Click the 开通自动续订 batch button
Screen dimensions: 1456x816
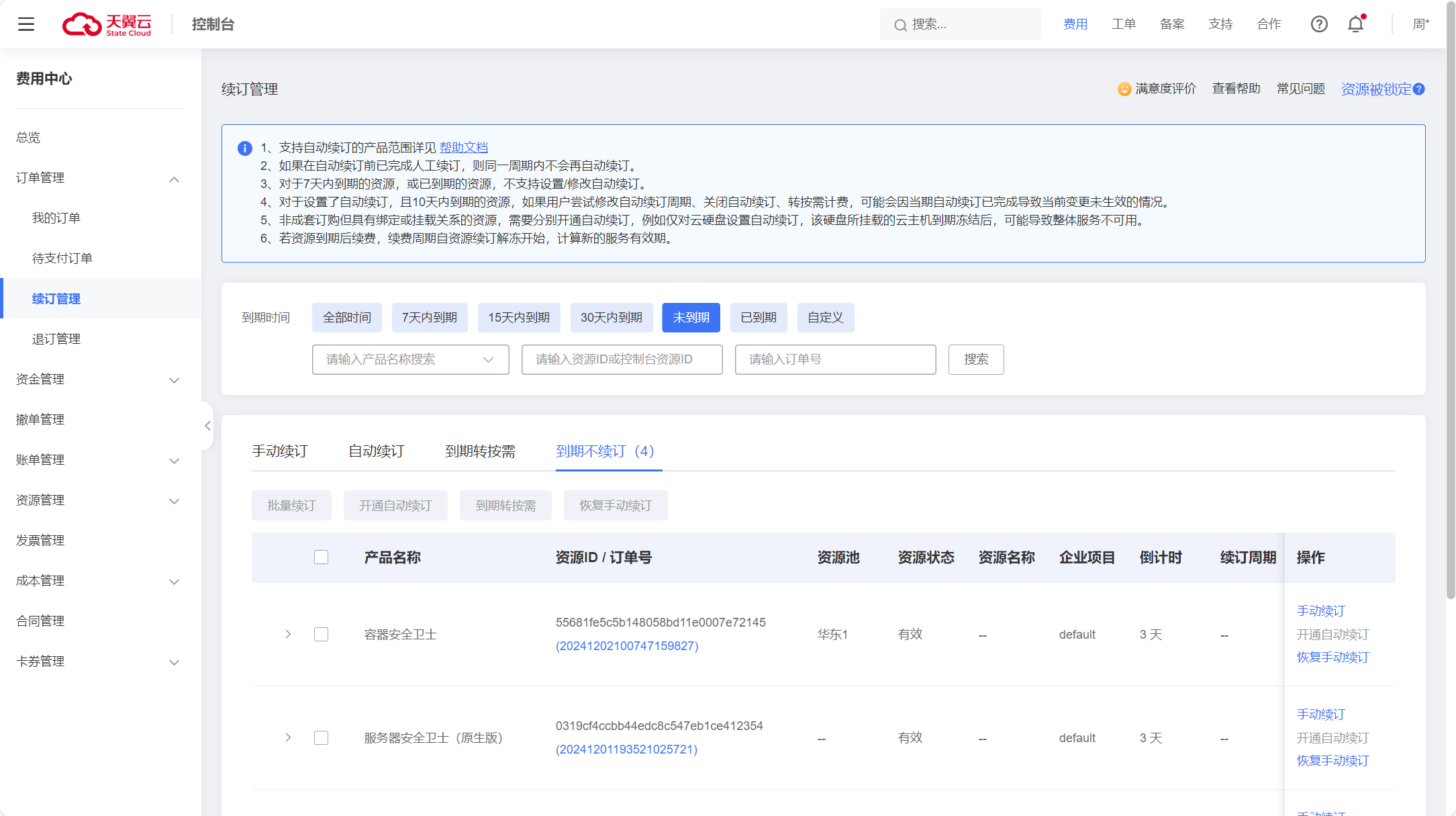(x=395, y=505)
